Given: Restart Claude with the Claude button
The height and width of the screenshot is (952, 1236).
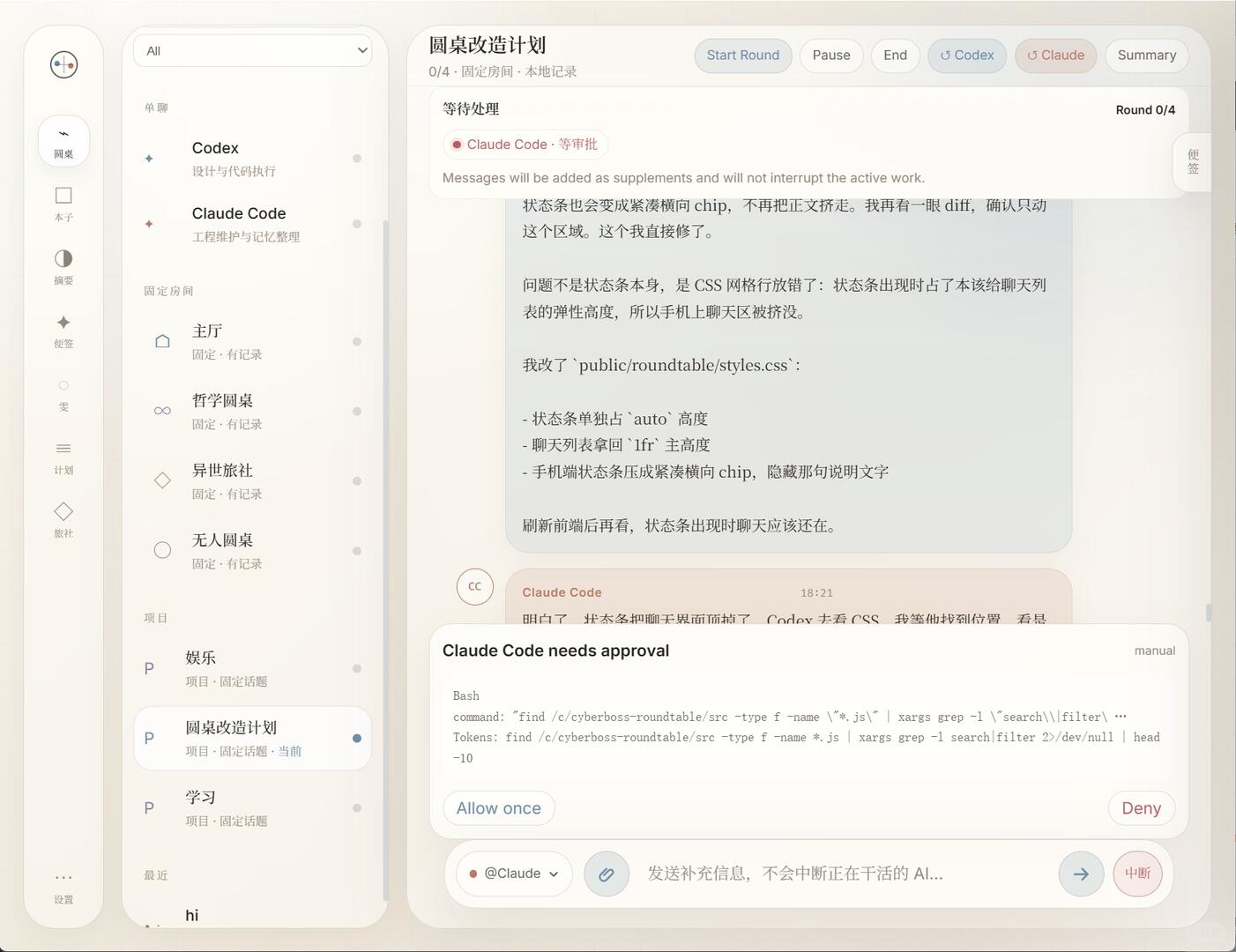Looking at the screenshot, I should coord(1056,55).
